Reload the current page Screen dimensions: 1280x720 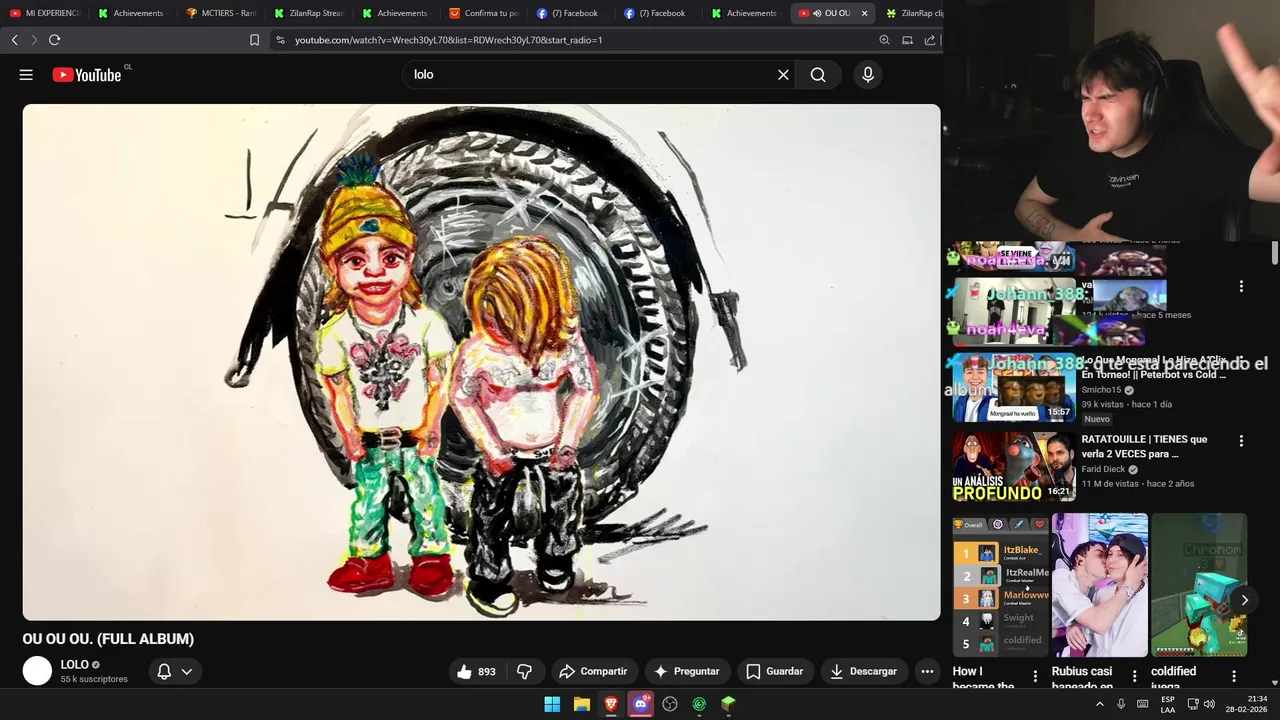pyautogui.click(x=54, y=40)
